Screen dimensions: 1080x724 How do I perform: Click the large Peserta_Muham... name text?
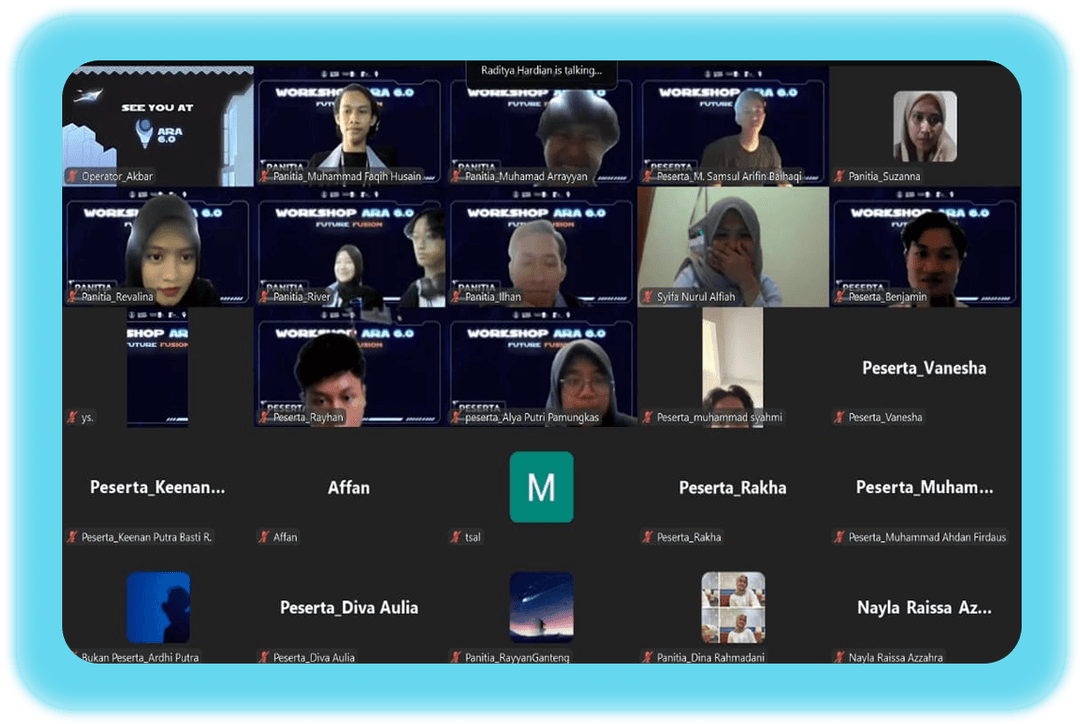pos(924,488)
